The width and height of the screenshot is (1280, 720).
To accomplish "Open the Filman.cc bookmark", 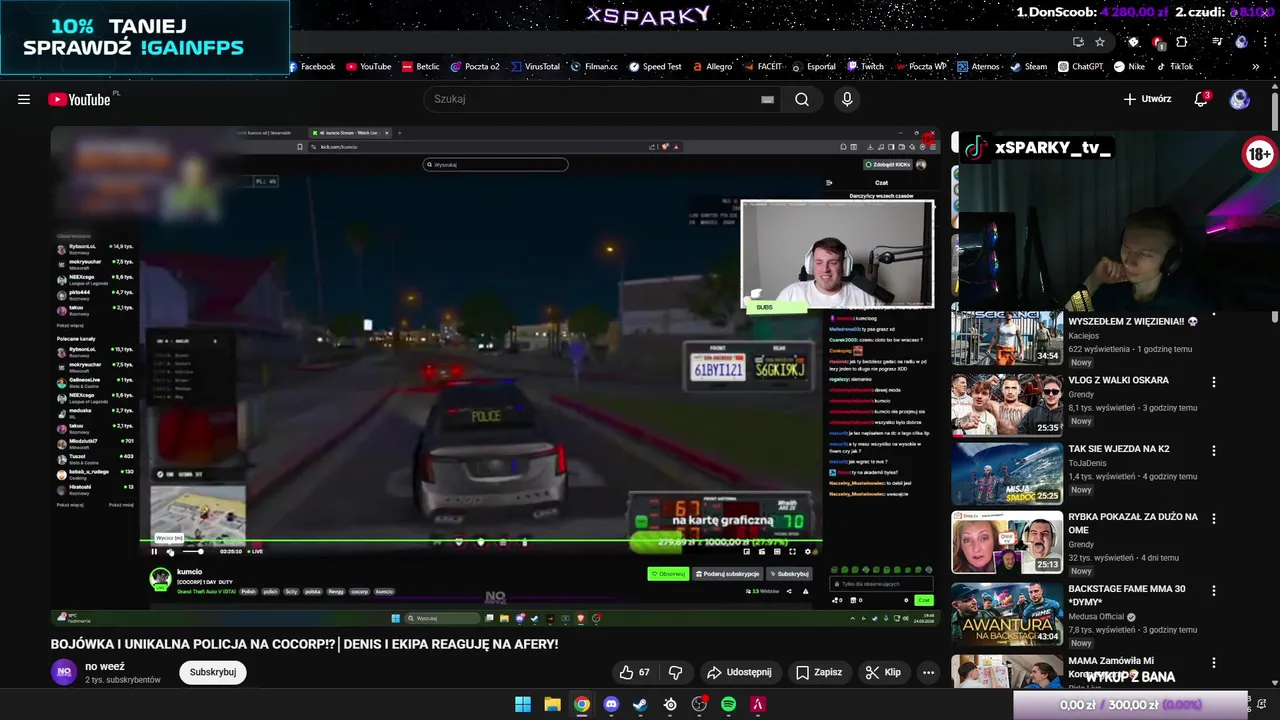I will tap(594, 67).
